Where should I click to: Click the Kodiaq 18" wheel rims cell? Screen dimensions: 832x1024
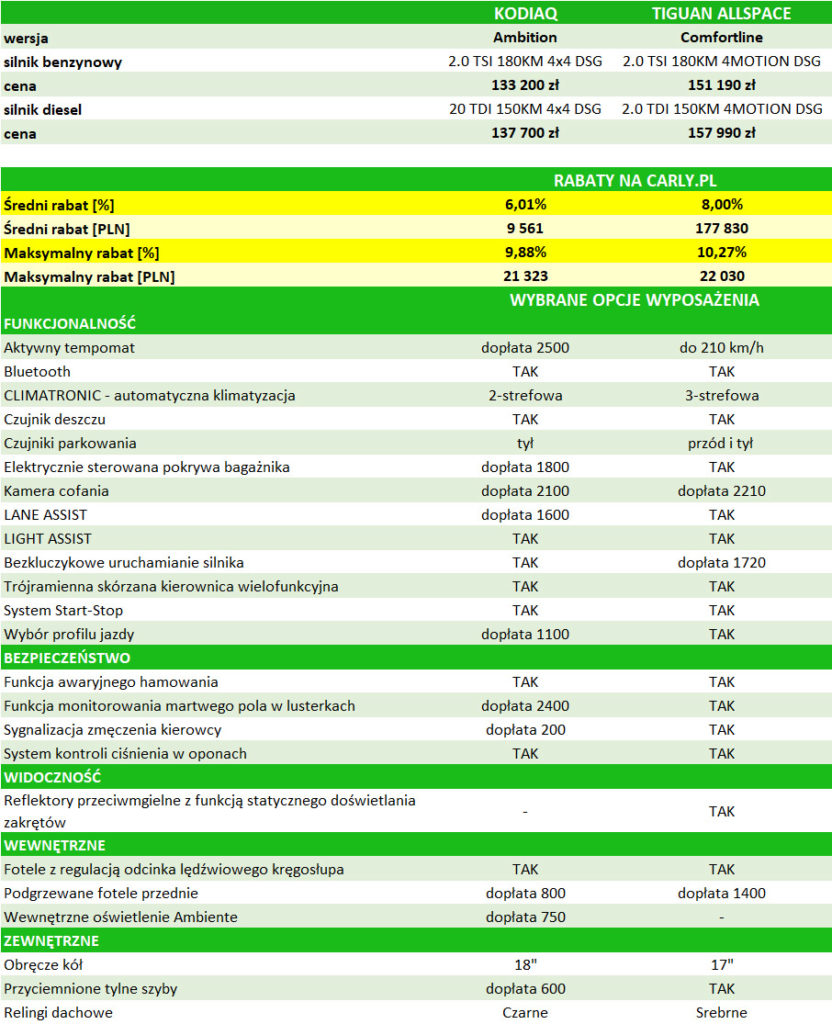tap(525, 965)
